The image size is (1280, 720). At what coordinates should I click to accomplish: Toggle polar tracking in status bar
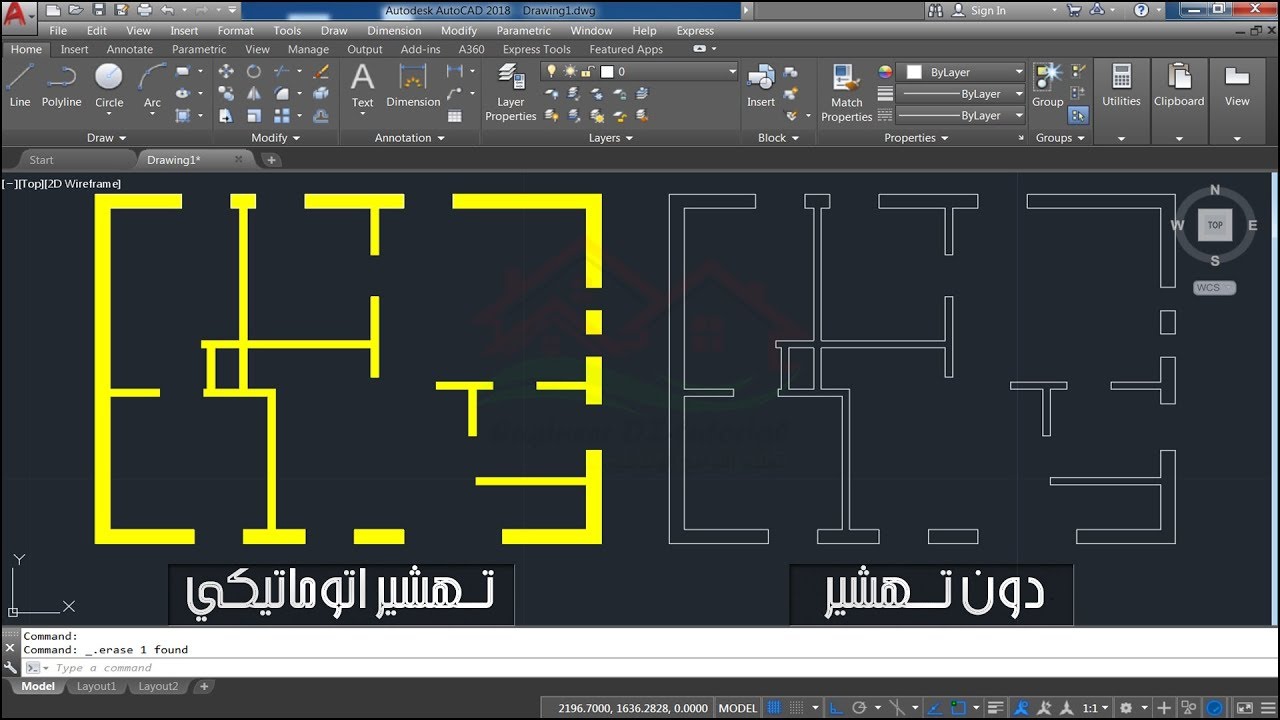tap(859, 708)
